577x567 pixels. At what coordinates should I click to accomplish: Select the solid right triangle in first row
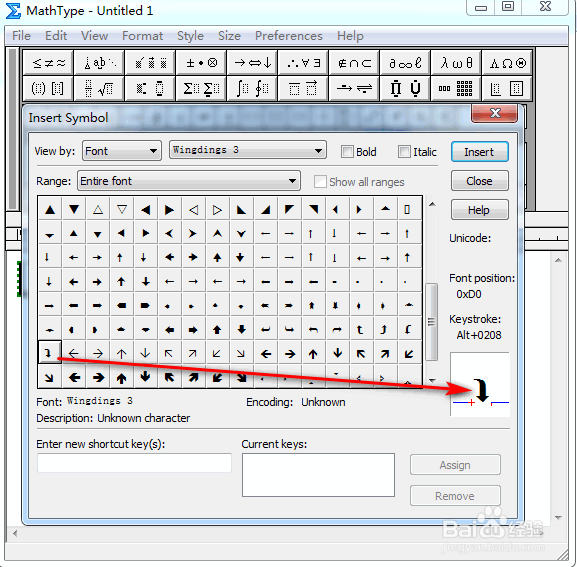coord(170,210)
